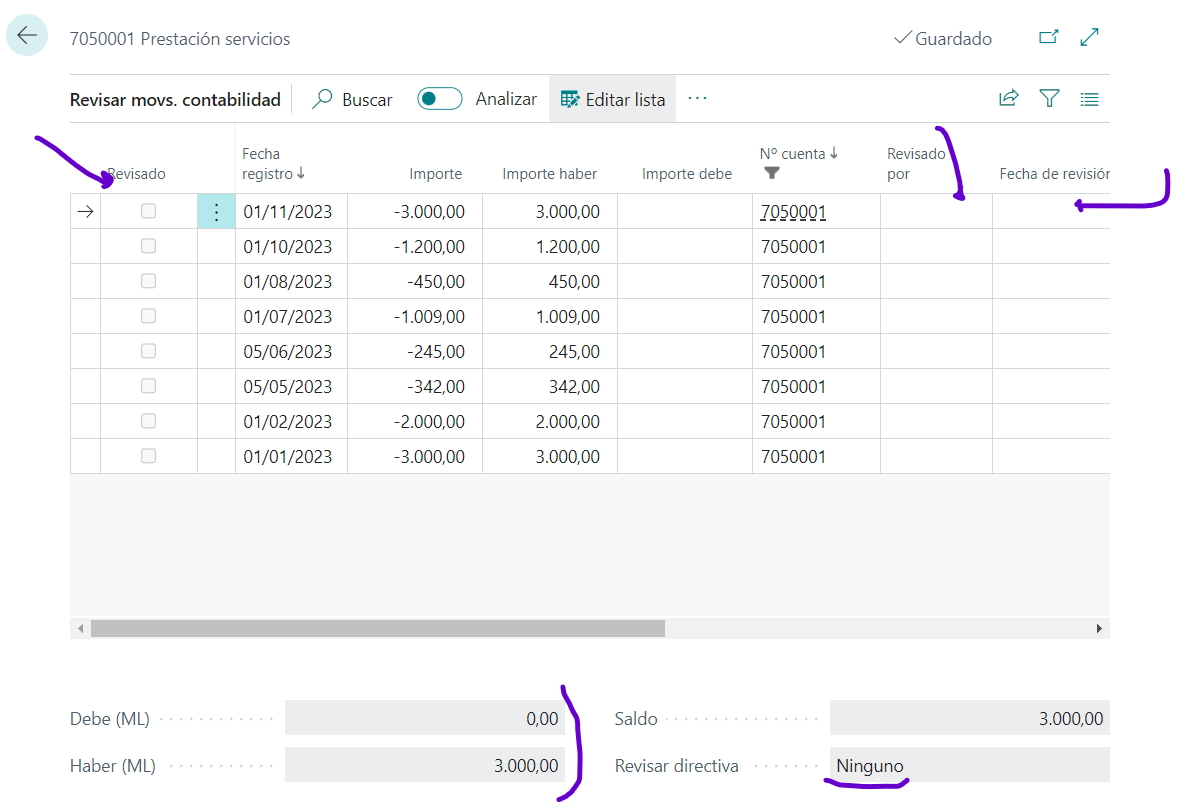This screenshot has height=812, width=1188.
Task: Click Editar lista menu item
Action: (x=613, y=99)
